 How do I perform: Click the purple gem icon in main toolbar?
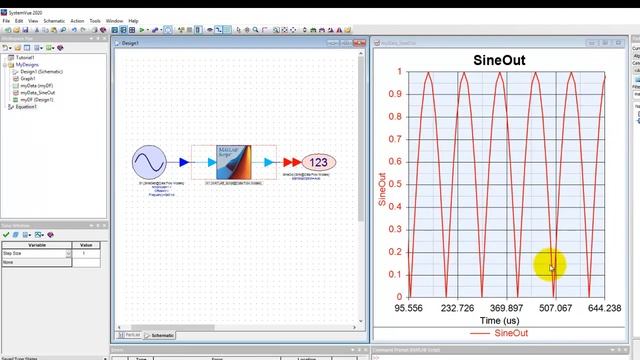[103, 30]
